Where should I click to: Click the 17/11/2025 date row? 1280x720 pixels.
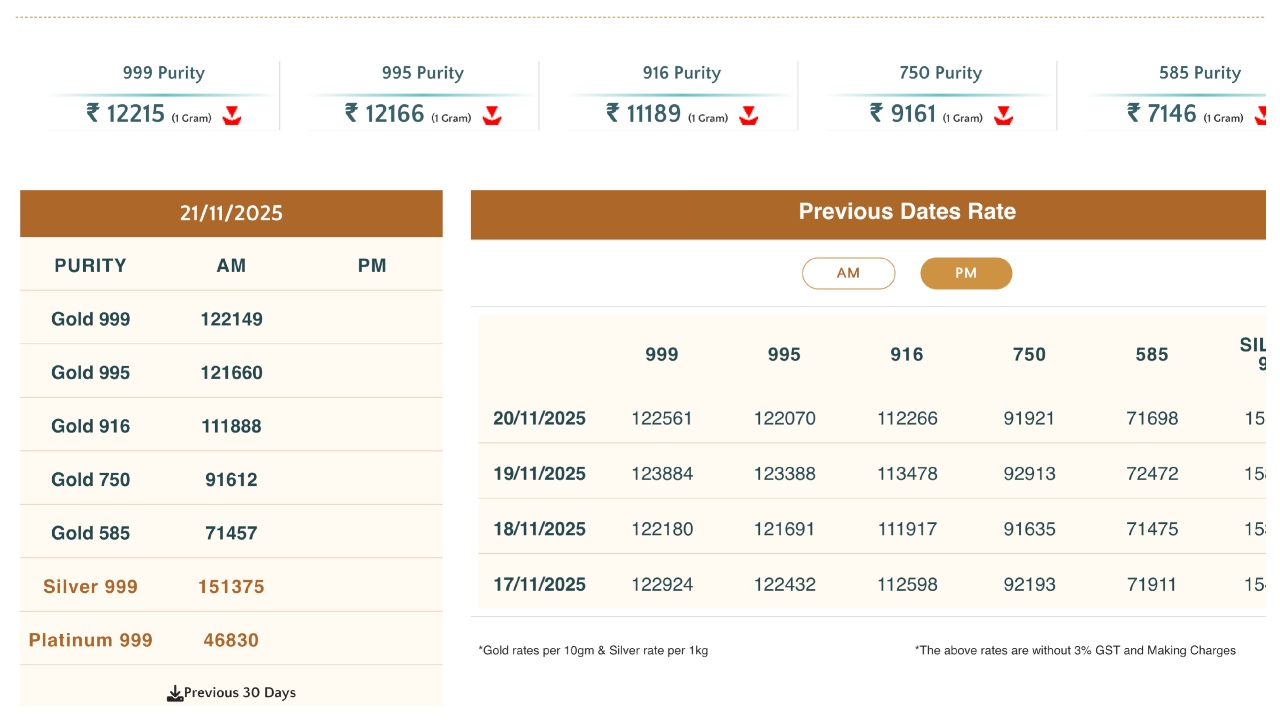[539, 585]
